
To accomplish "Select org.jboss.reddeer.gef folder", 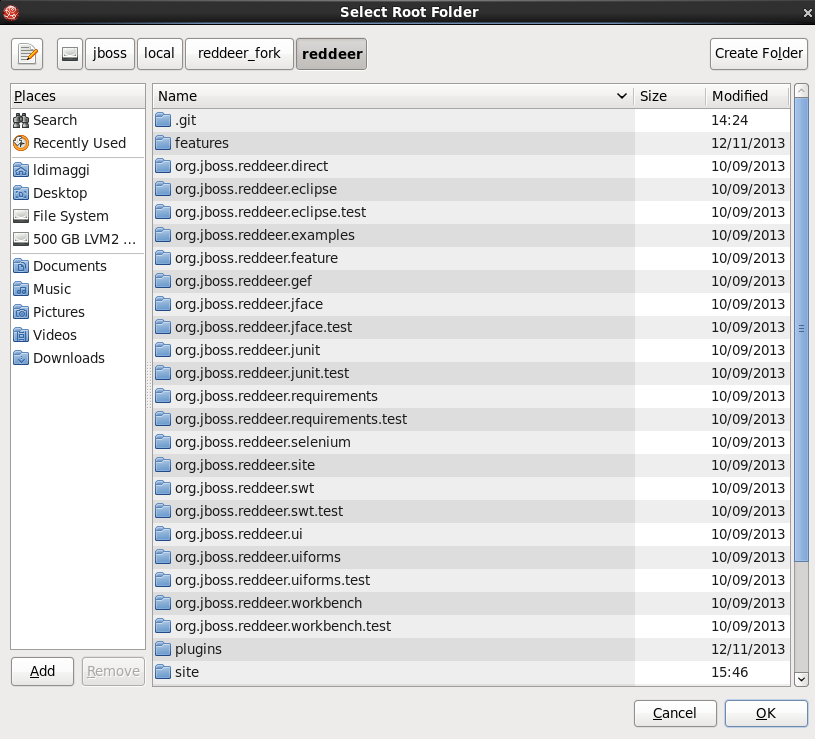I will pyautogui.click(x=471, y=281).
